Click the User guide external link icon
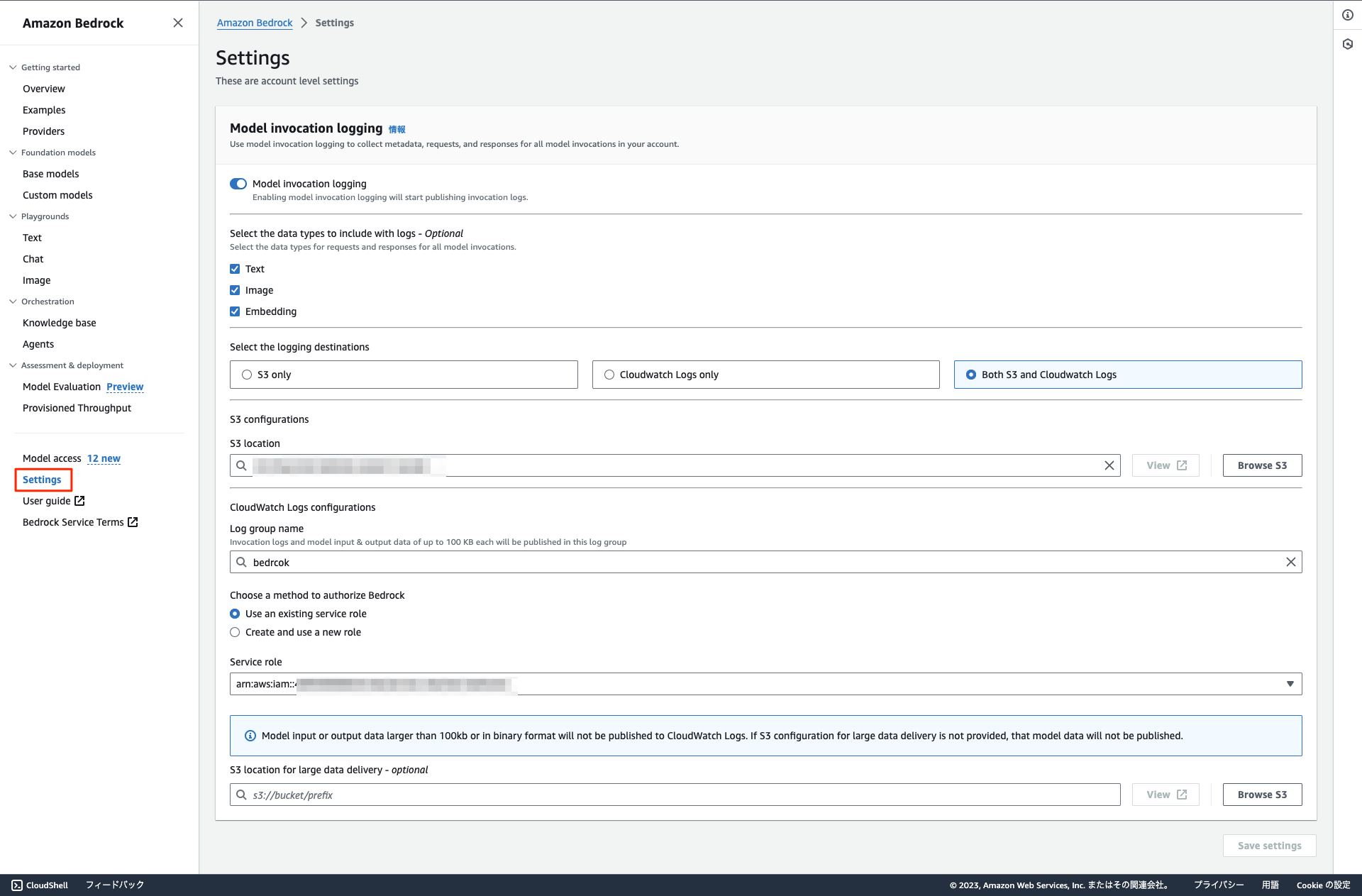 point(79,501)
